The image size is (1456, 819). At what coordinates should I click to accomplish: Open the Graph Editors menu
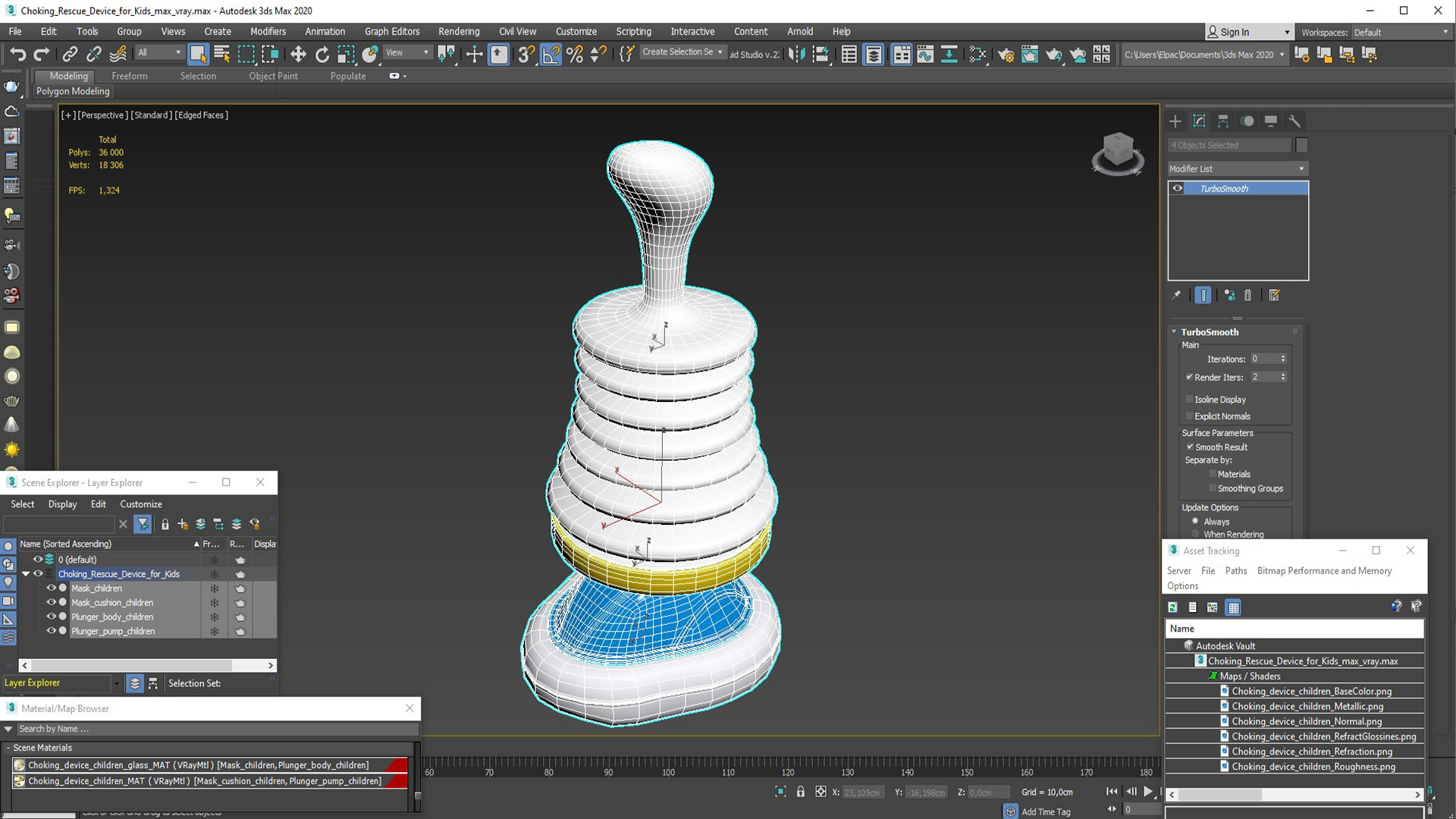click(392, 32)
